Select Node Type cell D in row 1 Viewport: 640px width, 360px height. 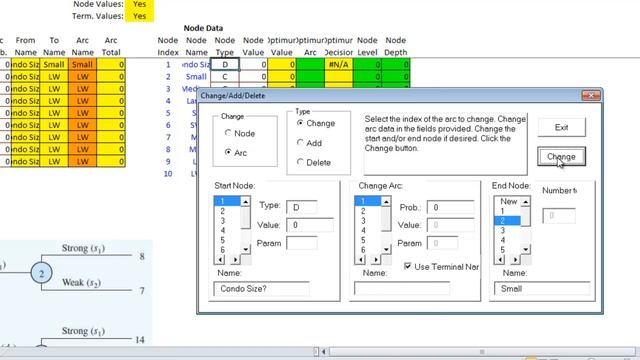(225, 64)
